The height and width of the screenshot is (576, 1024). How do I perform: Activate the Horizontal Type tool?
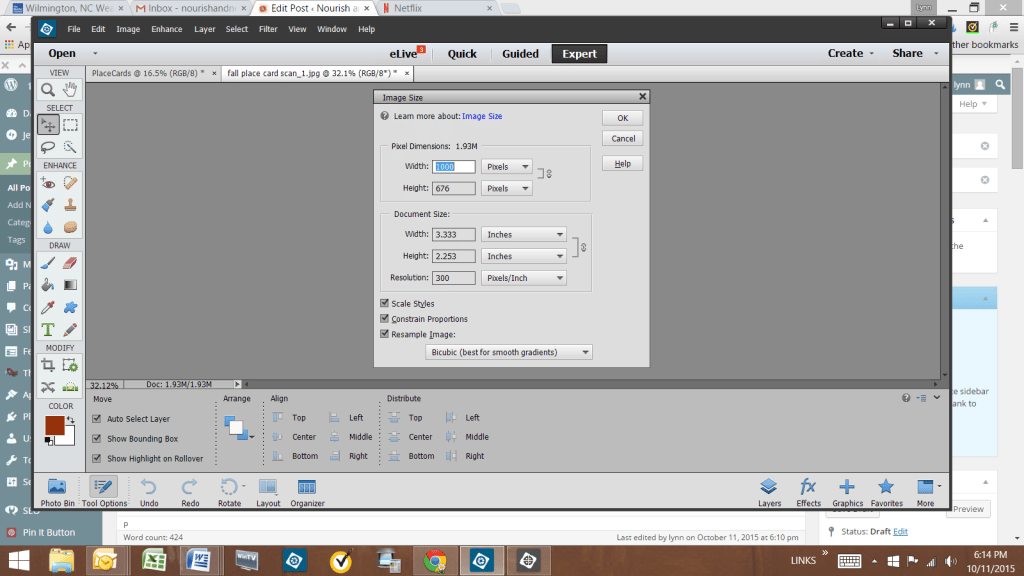tap(47, 329)
